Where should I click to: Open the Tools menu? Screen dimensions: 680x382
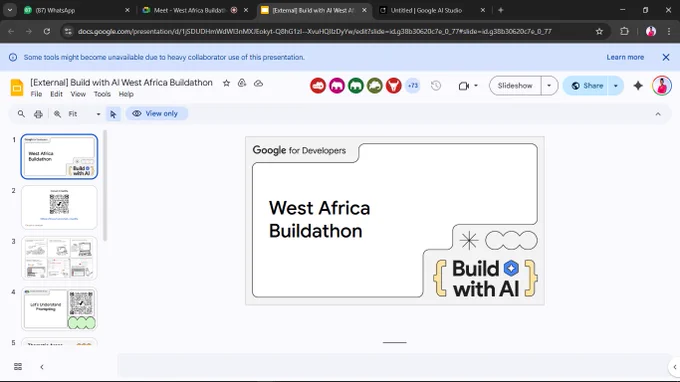102,94
